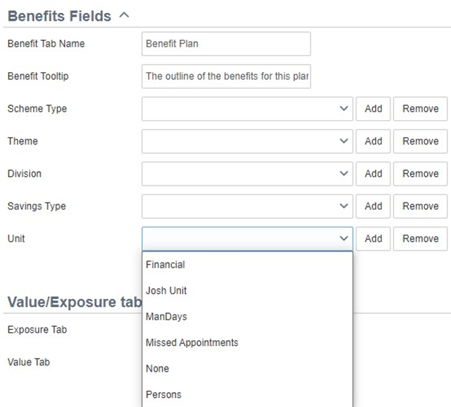Open the Scheme Type dropdown
This screenshot has width=451, height=407.
point(247,109)
